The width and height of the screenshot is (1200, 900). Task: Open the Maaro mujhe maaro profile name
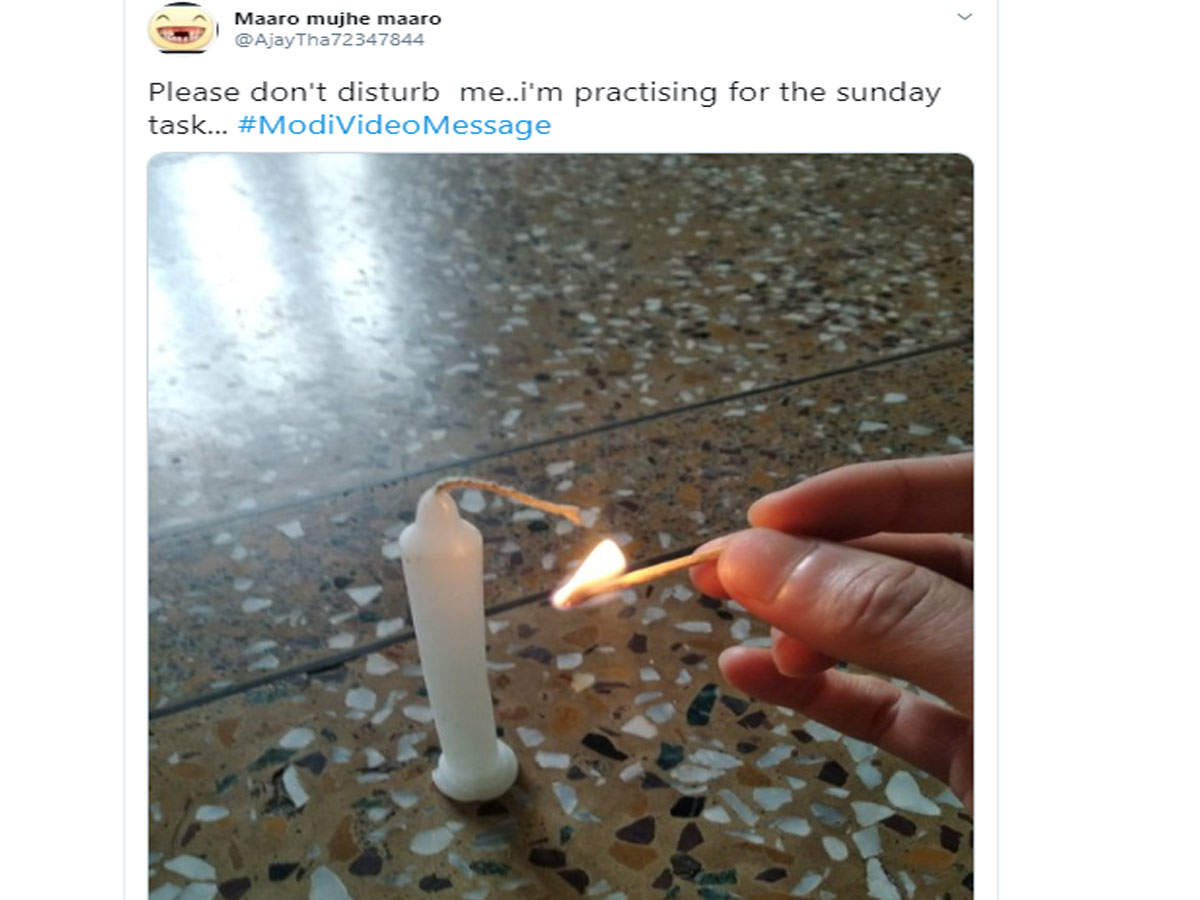click(x=337, y=18)
